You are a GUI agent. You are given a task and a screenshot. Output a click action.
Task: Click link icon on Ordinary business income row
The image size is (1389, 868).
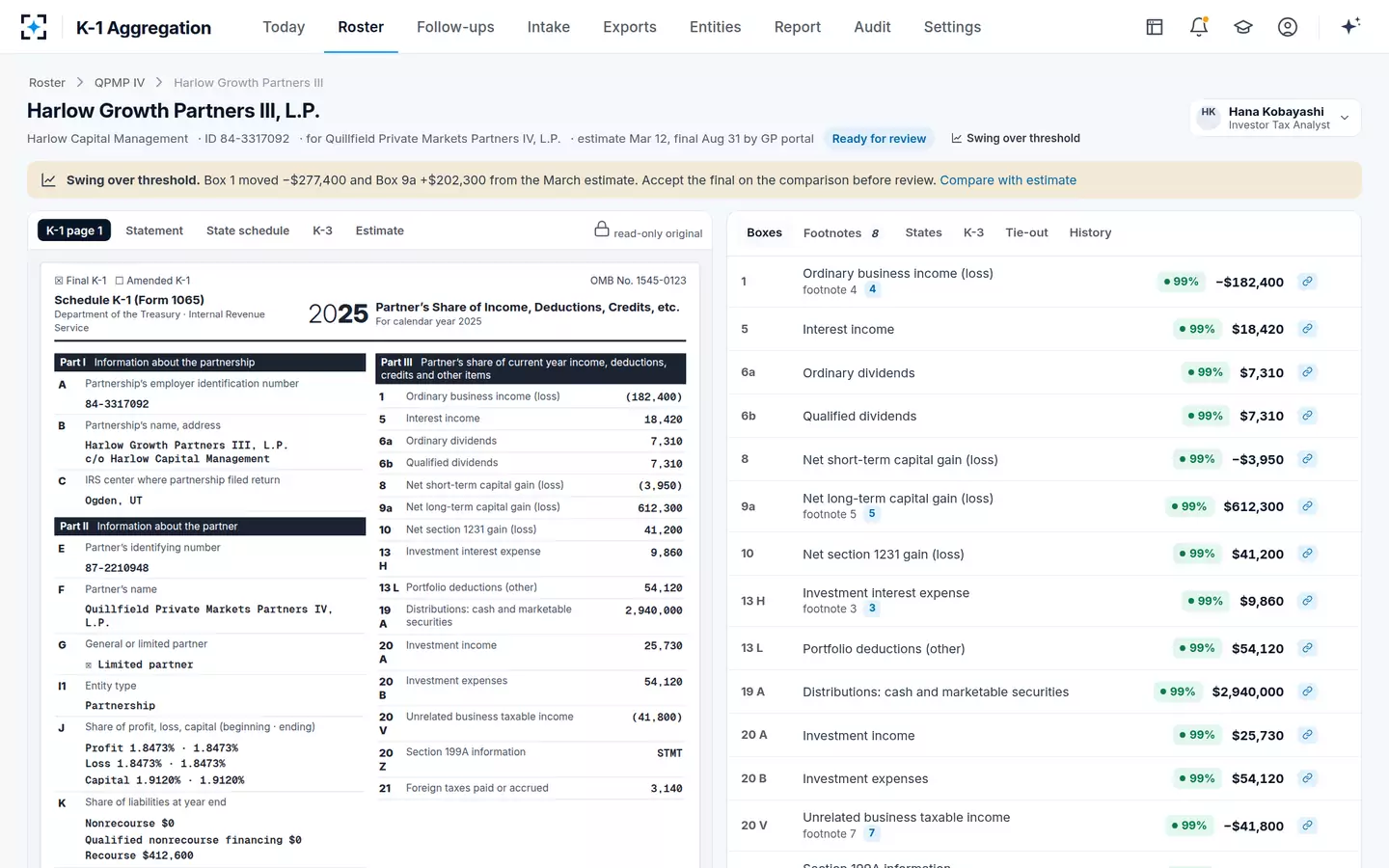pyautogui.click(x=1307, y=282)
